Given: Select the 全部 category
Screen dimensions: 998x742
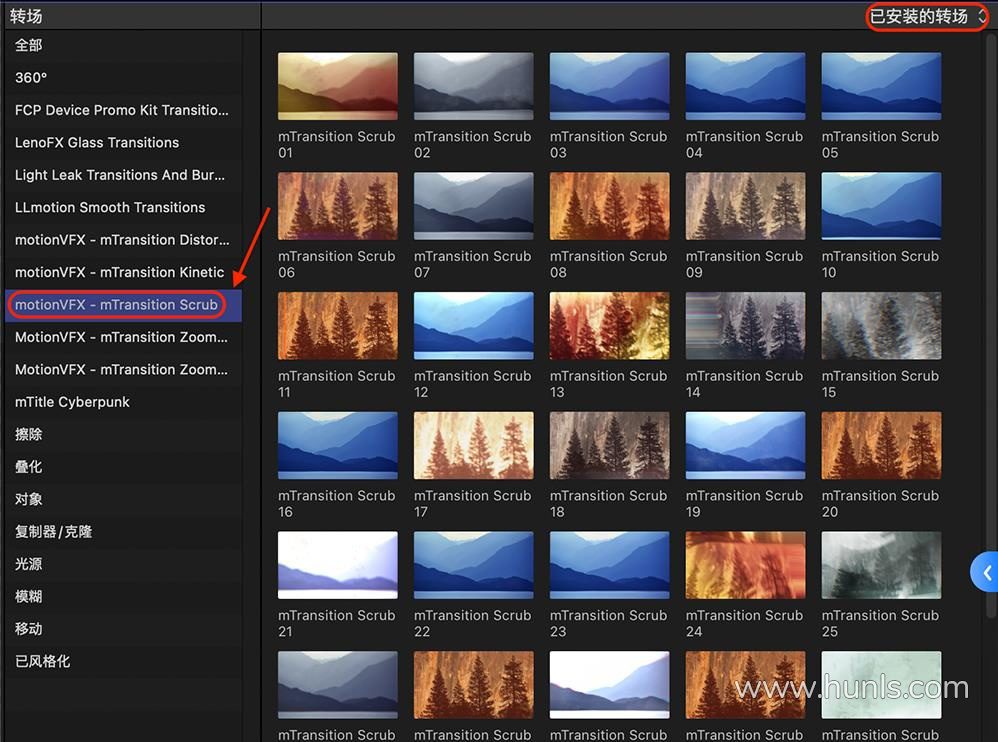Looking at the screenshot, I should click(123, 45).
